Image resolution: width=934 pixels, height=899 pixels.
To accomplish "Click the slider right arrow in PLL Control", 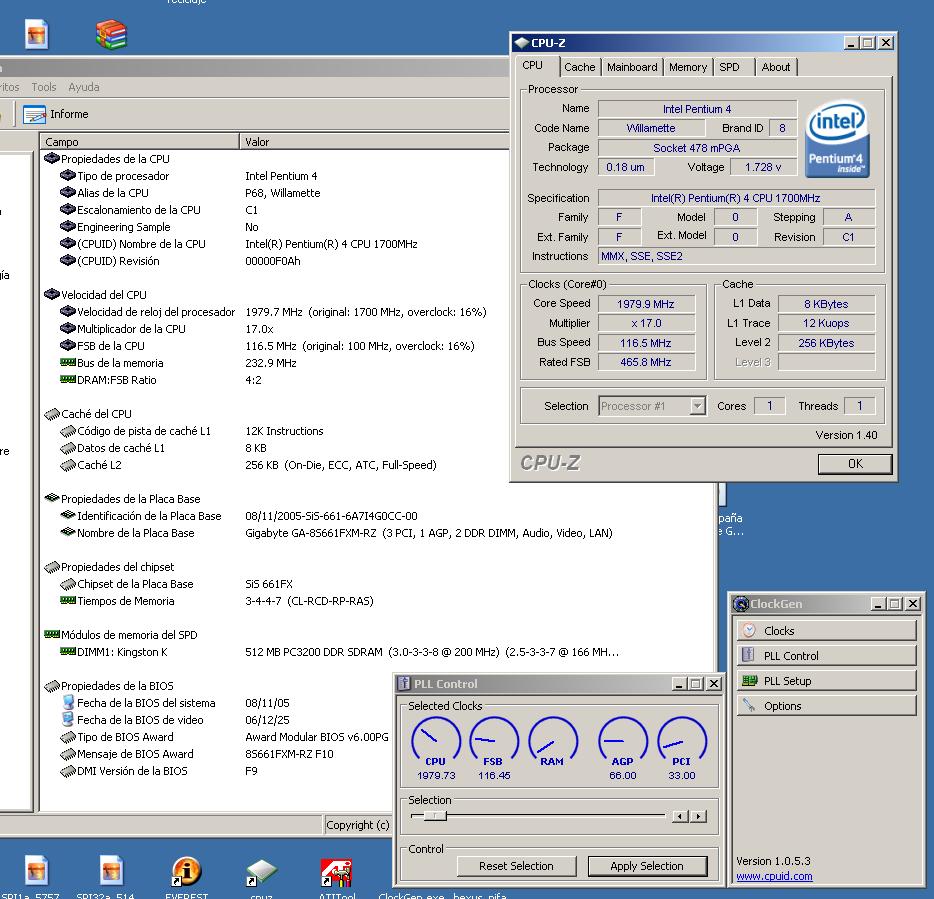I will 699,816.
